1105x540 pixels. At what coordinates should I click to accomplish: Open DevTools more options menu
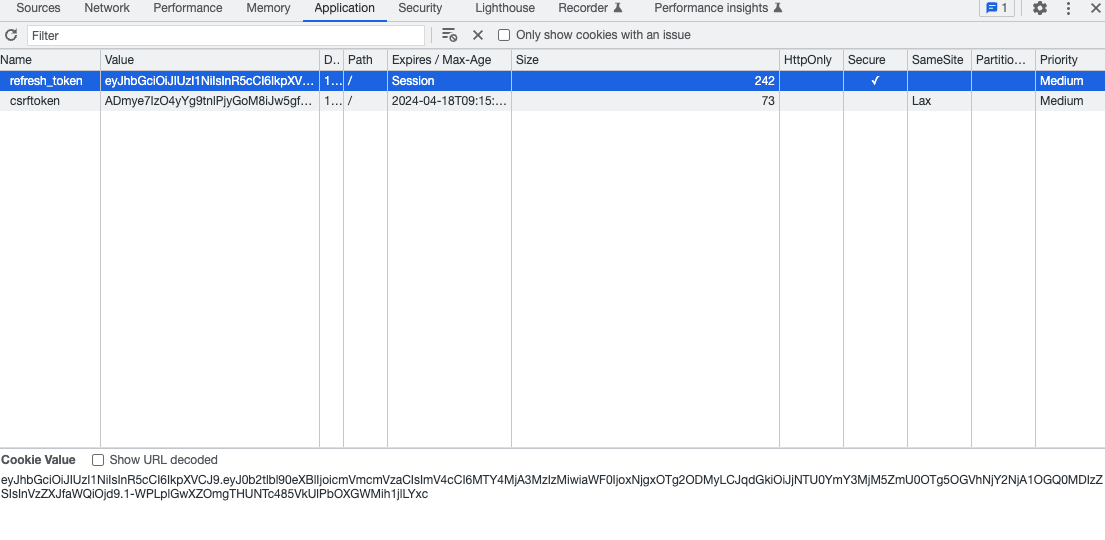(1068, 8)
